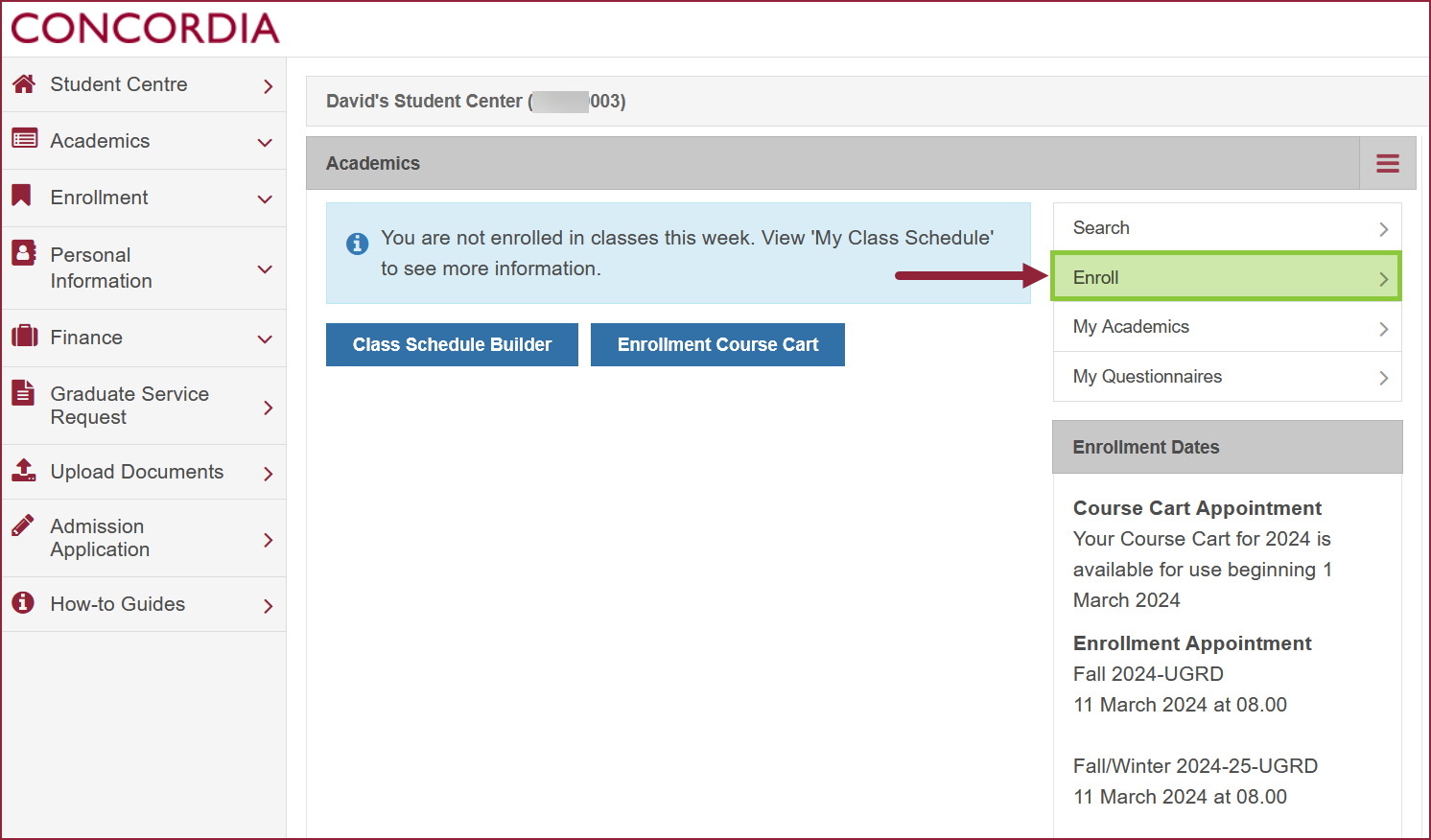Click the Enroll row chevron arrow
This screenshot has width=1431, height=840.
coord(1383,279)
